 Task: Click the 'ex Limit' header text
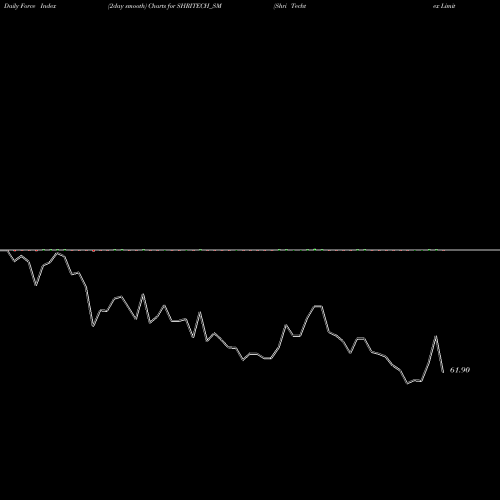444,6
